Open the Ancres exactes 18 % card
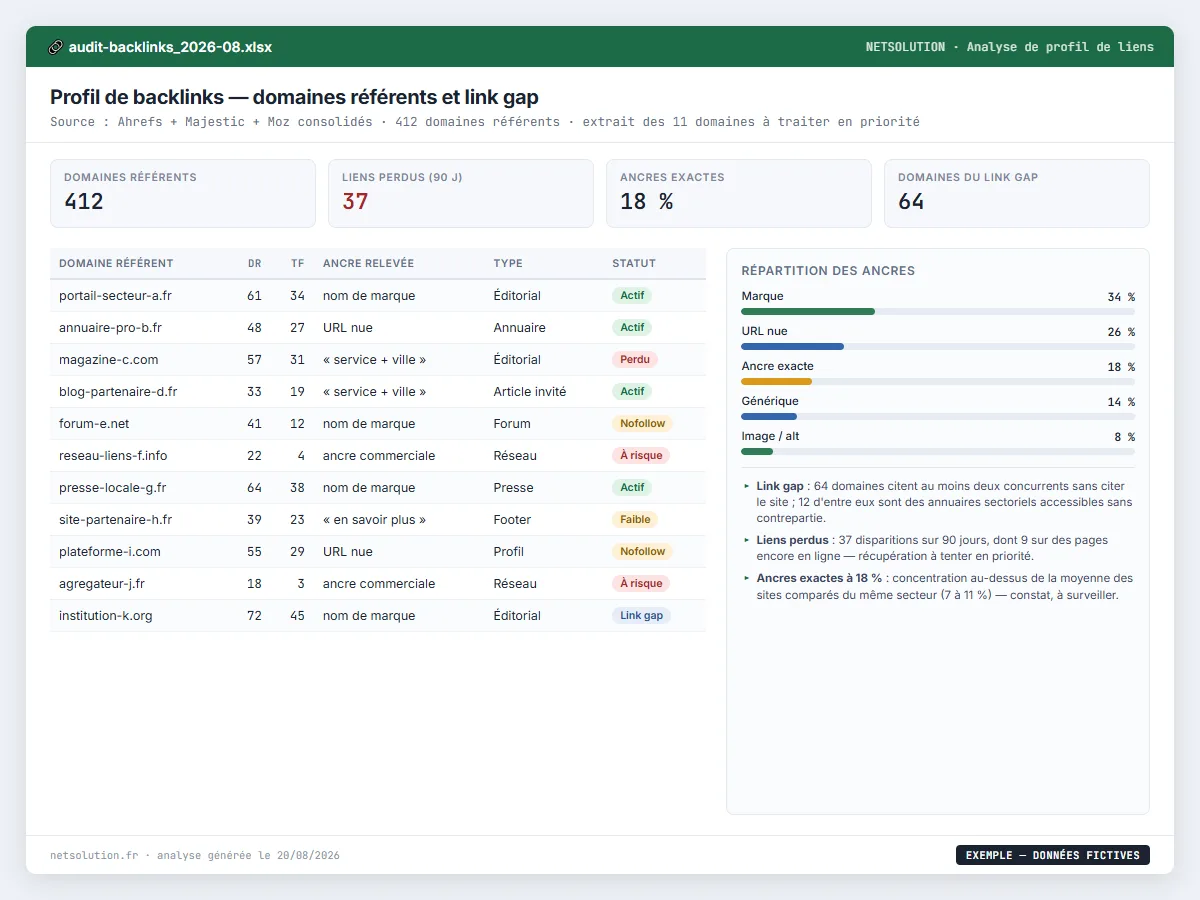Viewport: 1200px width, 900px height. coord(739,194)
